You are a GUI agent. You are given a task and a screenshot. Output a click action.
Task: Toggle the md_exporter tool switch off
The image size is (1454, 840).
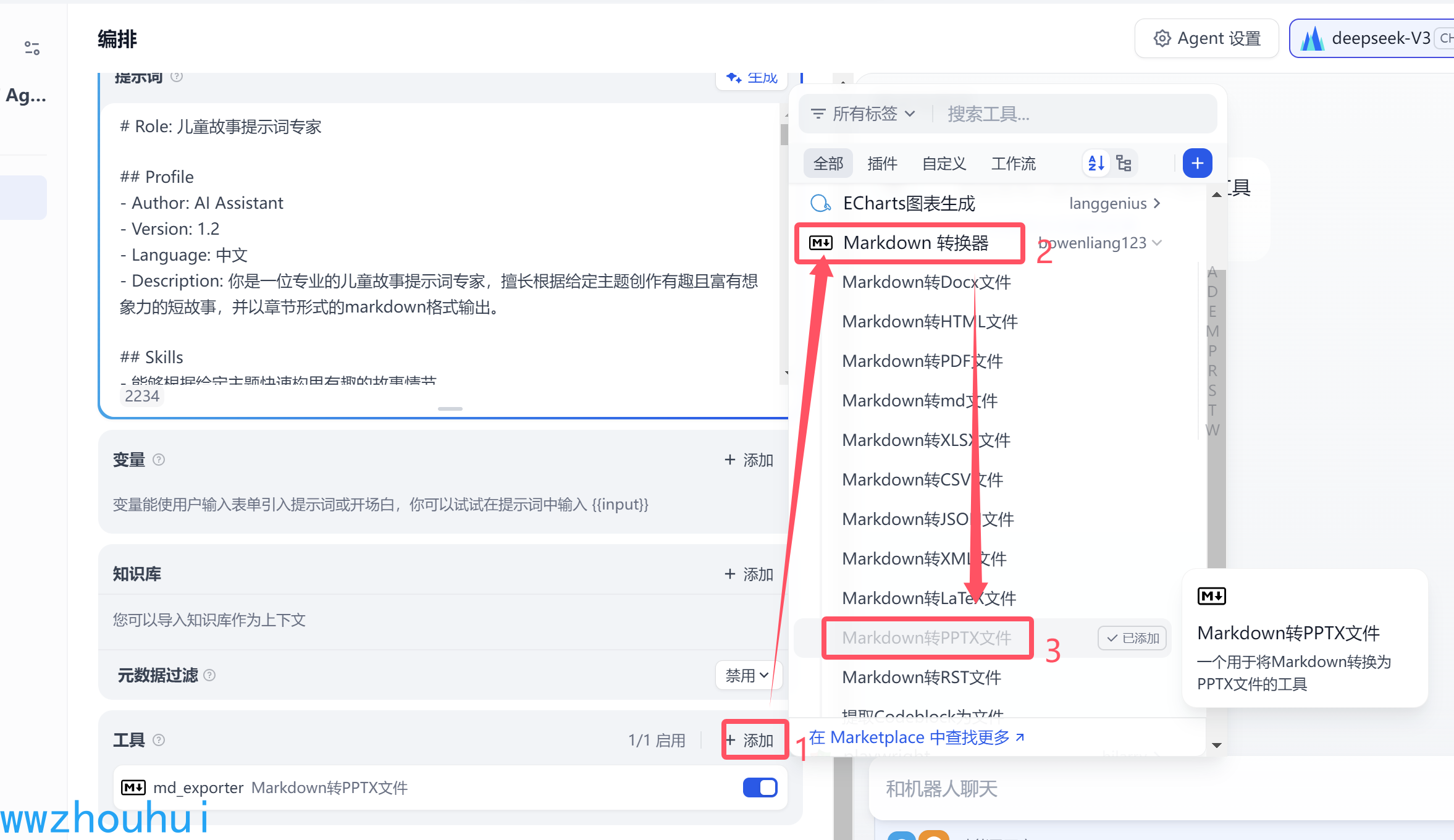(760, 787)
